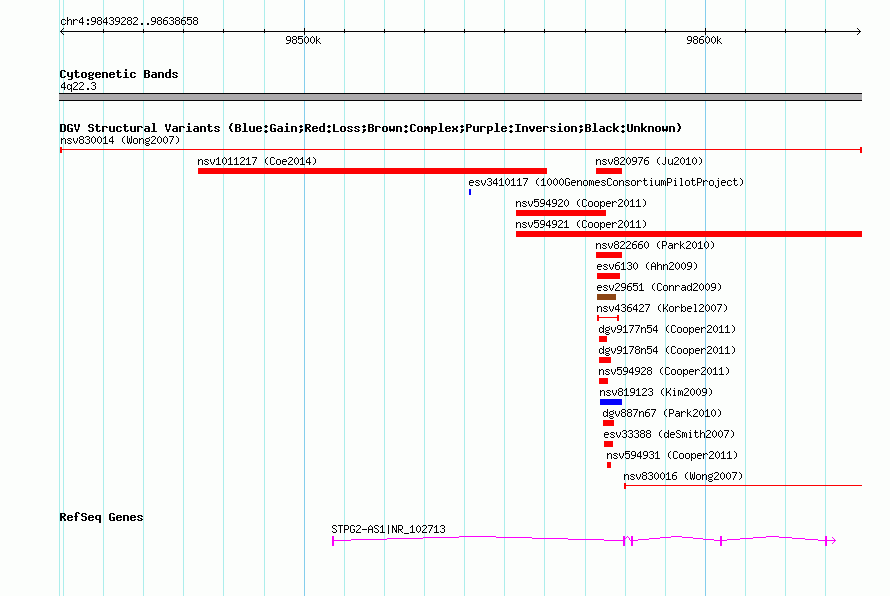890x596 pixels.
Task: Select the dgv9177n54 red bar
Action: (603, 339)
